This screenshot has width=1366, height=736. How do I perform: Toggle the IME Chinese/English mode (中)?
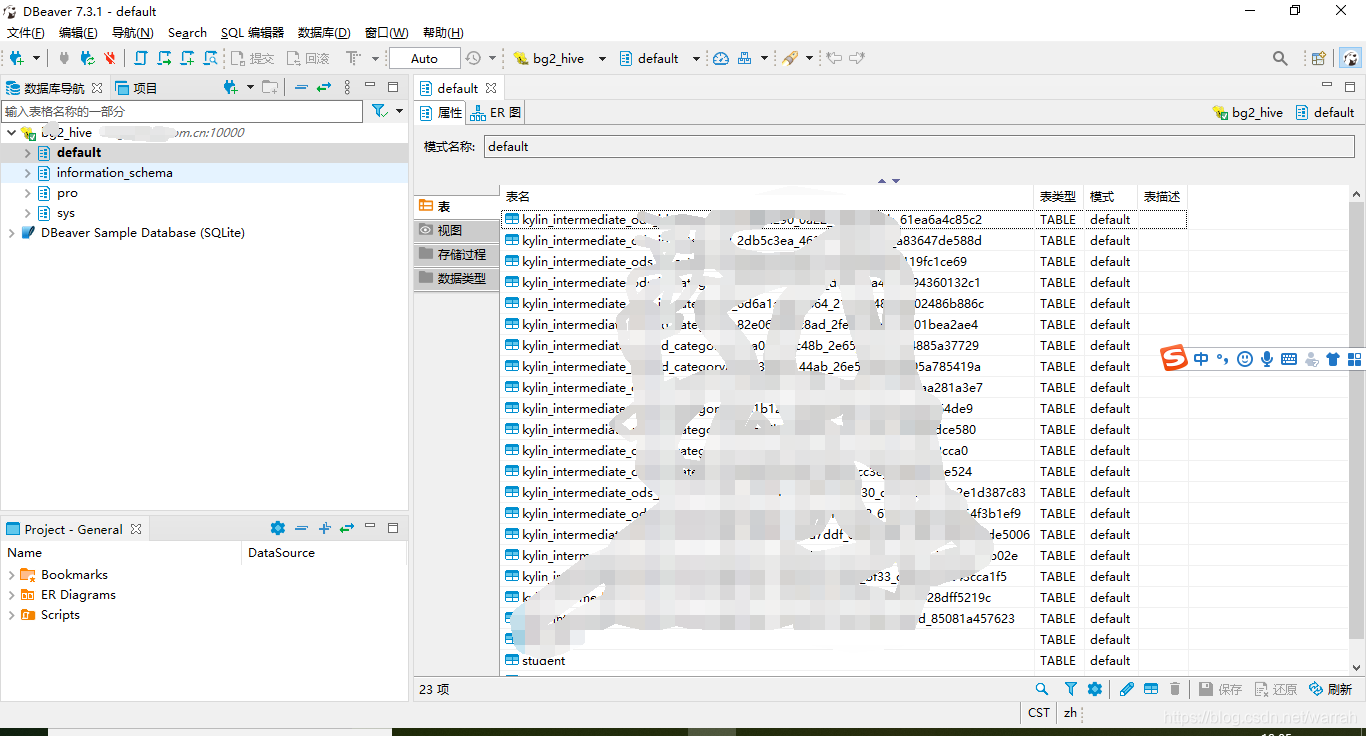[1201, 358]
